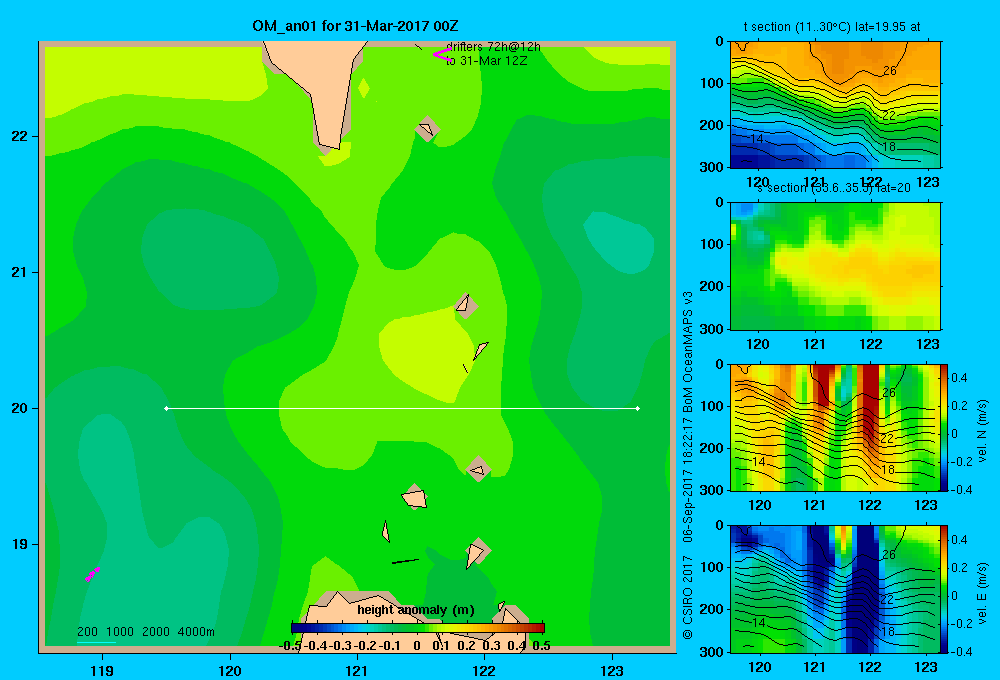
Task: Click the latitude label '20' on the main map
Action: point(20,408)
